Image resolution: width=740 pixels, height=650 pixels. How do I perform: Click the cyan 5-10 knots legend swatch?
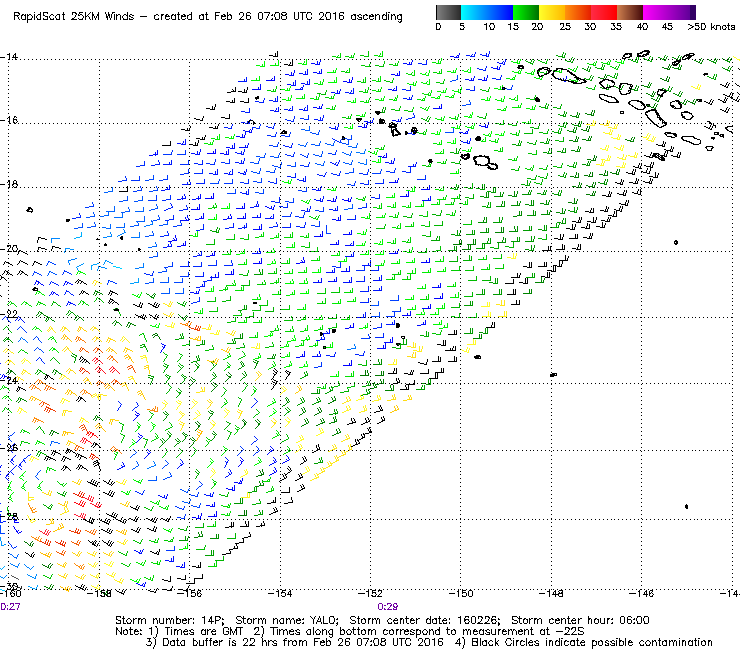click(x=474, y=12)
